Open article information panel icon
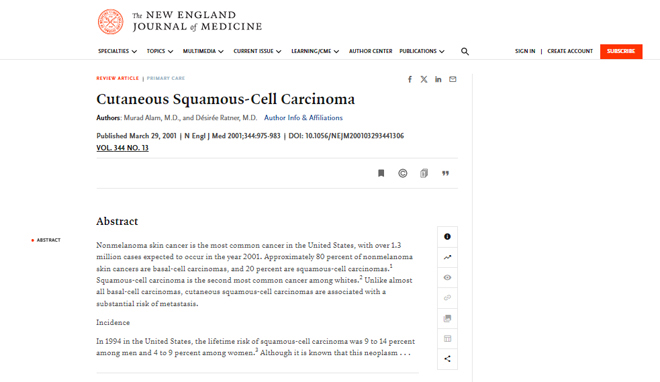 [447, 236]
